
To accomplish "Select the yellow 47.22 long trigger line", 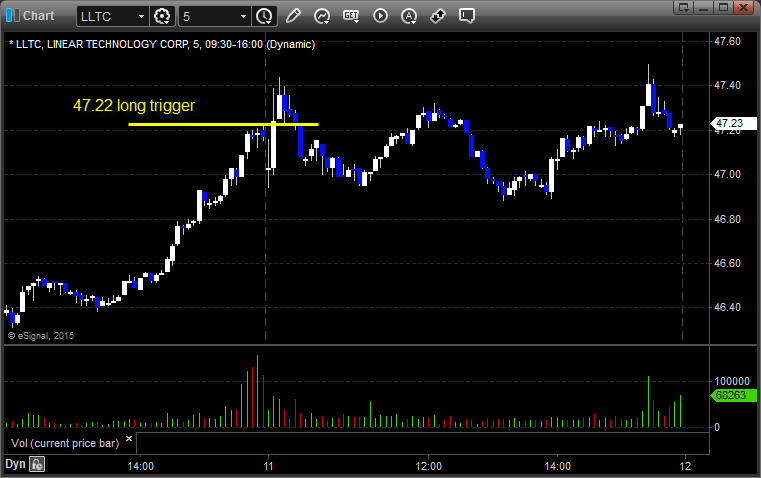I will [x=223, y=125].
